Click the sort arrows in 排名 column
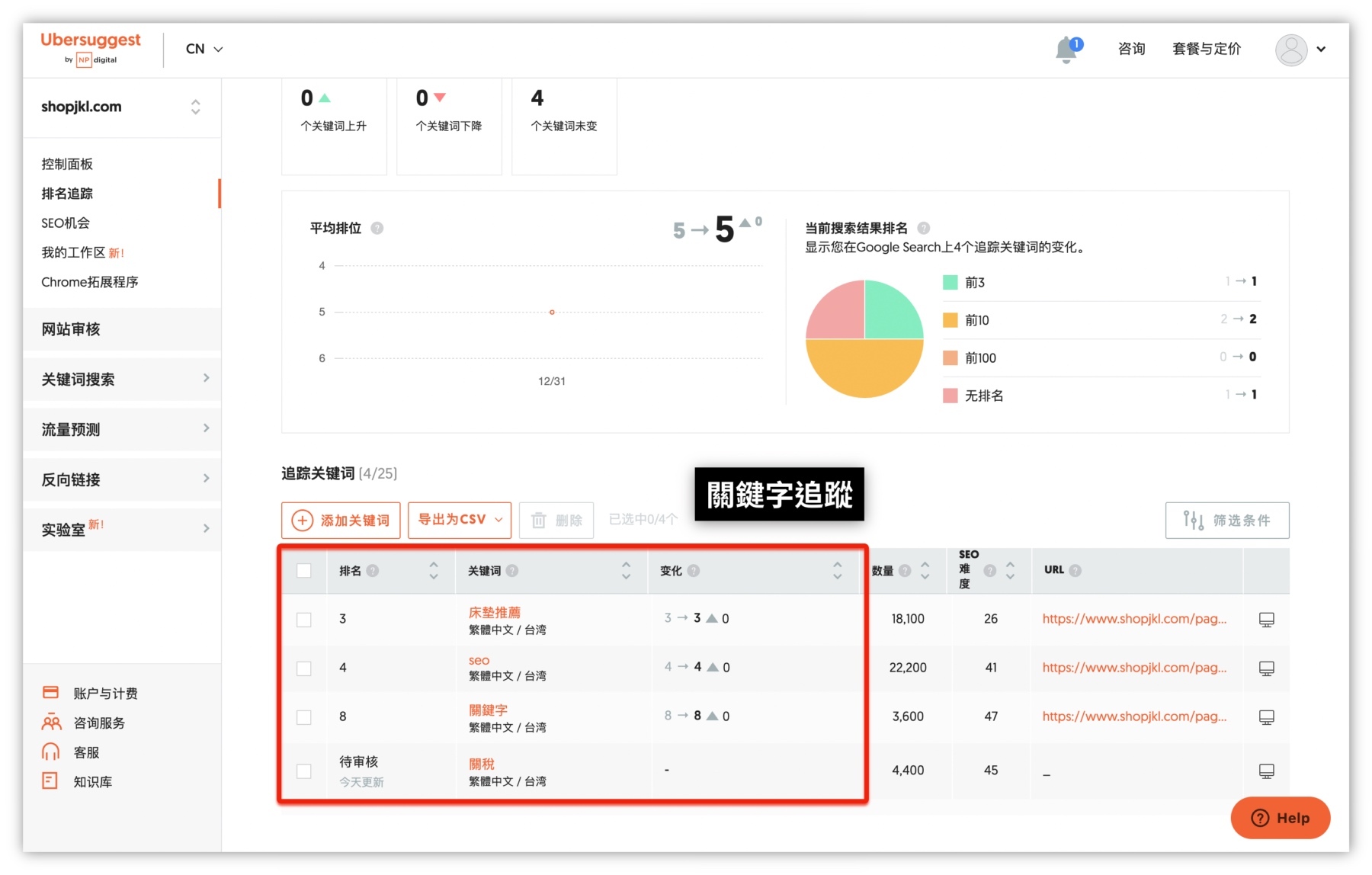1372x875 pixels. coord(433,570)
